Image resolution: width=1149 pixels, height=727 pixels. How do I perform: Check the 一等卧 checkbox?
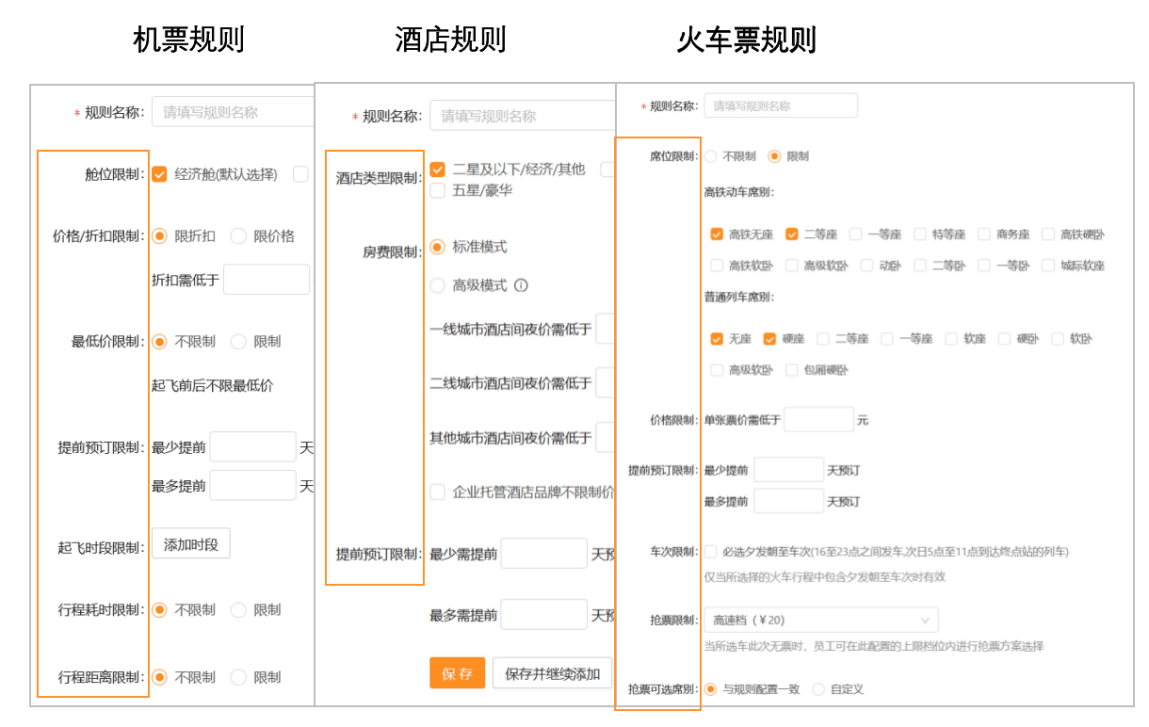(x=984, y=265)
